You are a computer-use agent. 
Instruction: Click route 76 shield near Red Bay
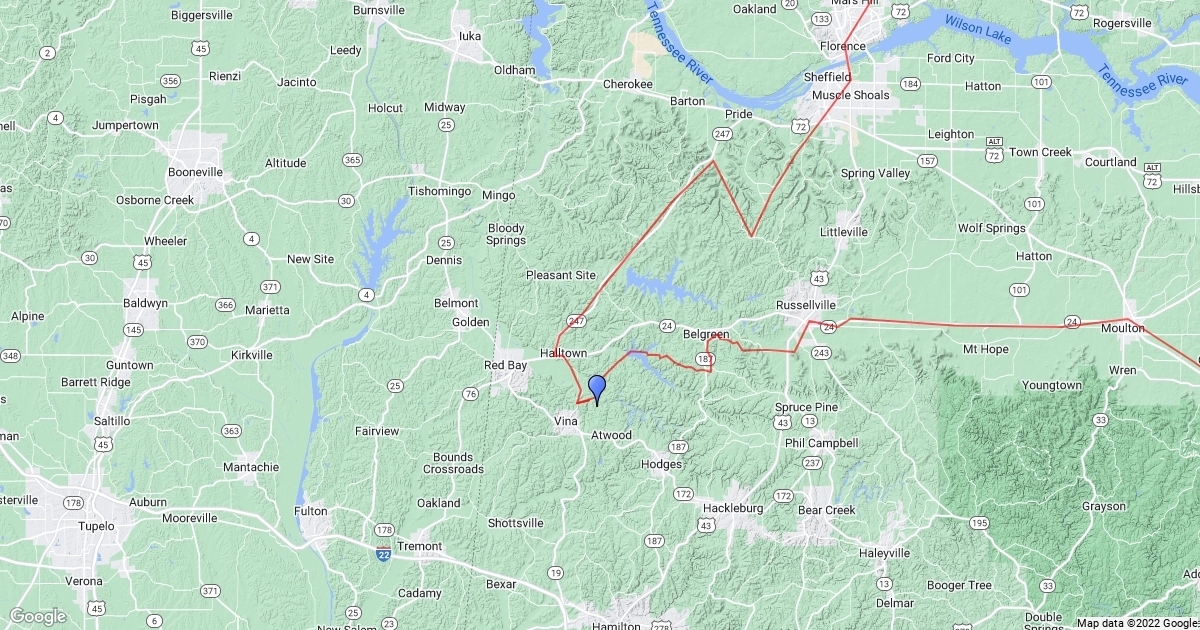(x=470, y=394)
